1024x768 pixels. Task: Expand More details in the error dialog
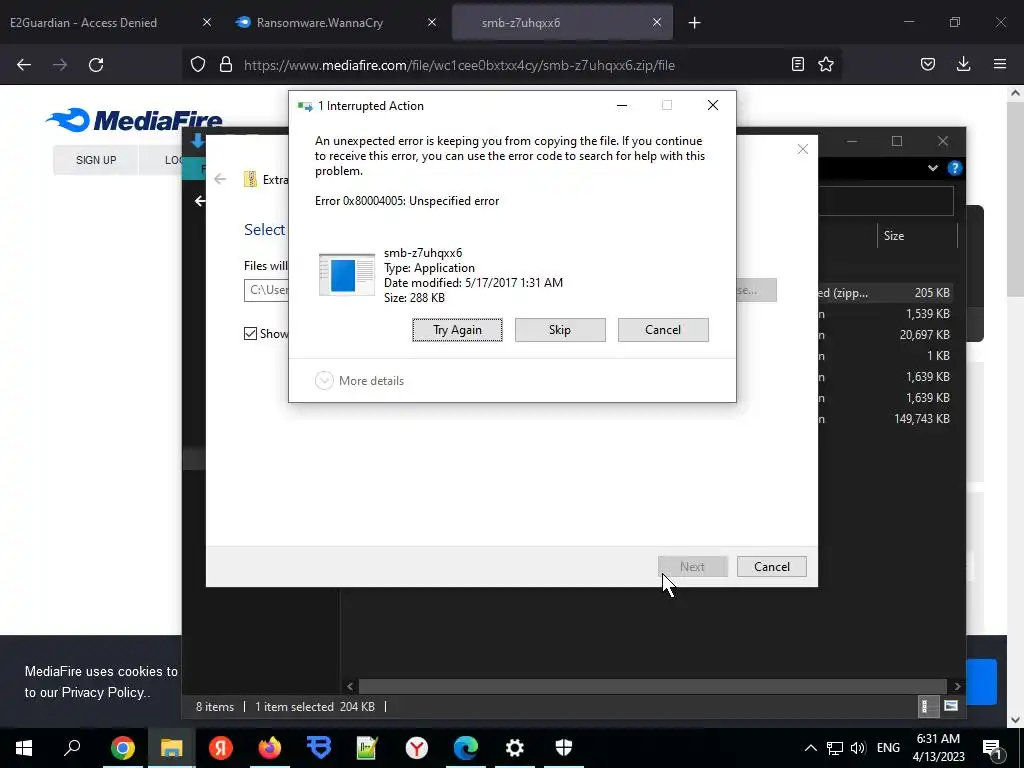(x=359, y=381)
